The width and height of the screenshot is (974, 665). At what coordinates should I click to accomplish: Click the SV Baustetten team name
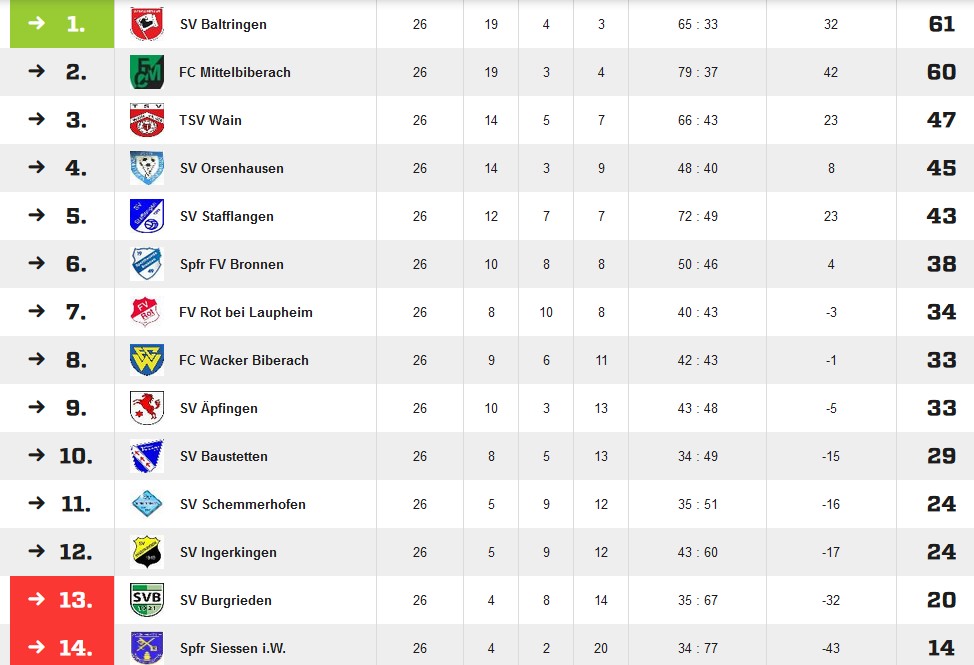coord(224,456)
